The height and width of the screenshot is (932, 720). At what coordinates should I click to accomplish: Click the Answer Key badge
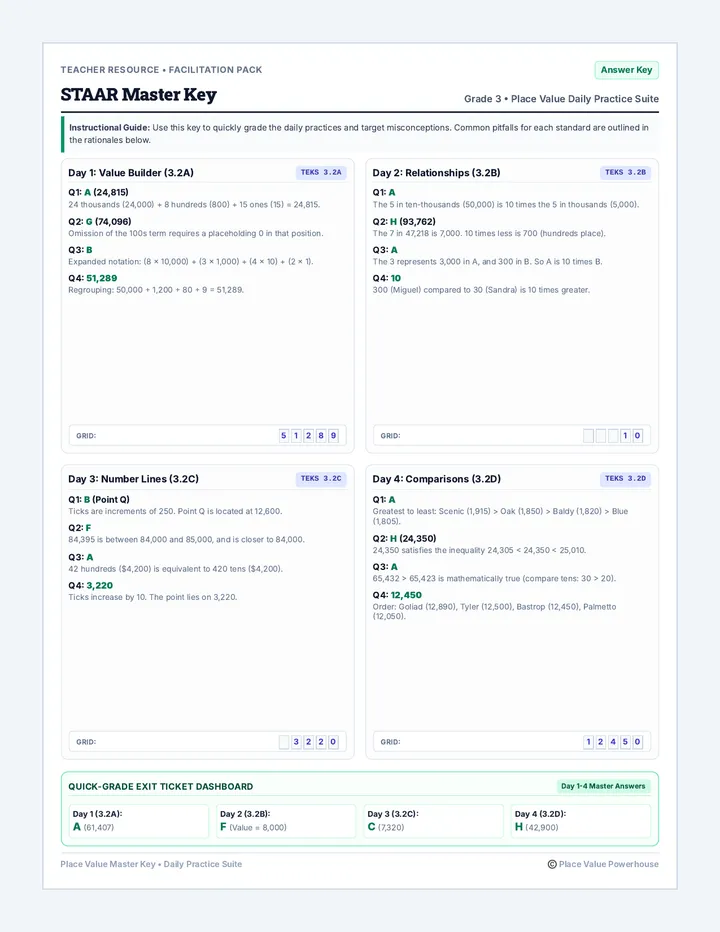(626, 70)
